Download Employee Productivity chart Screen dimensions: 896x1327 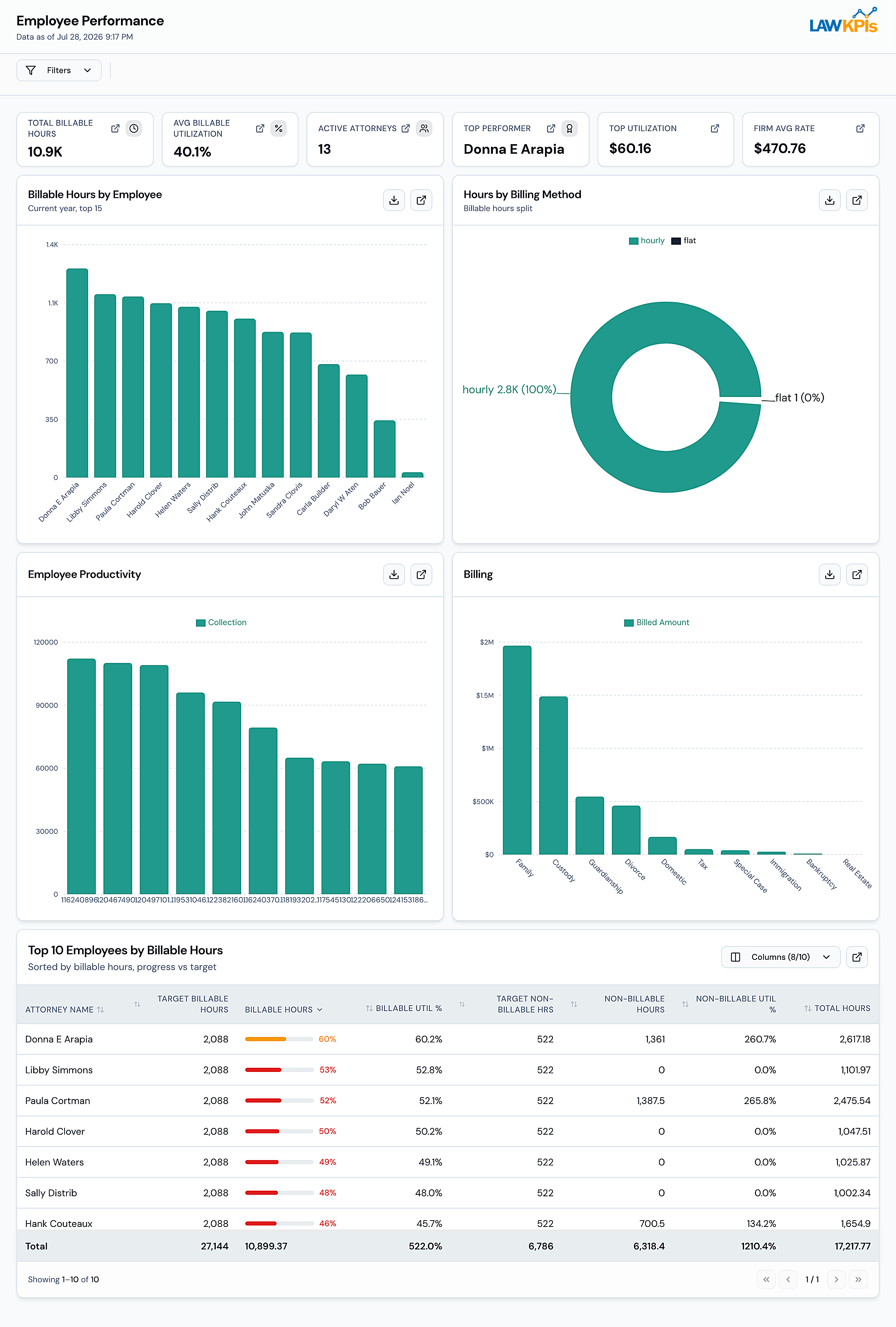coord(394,574)
